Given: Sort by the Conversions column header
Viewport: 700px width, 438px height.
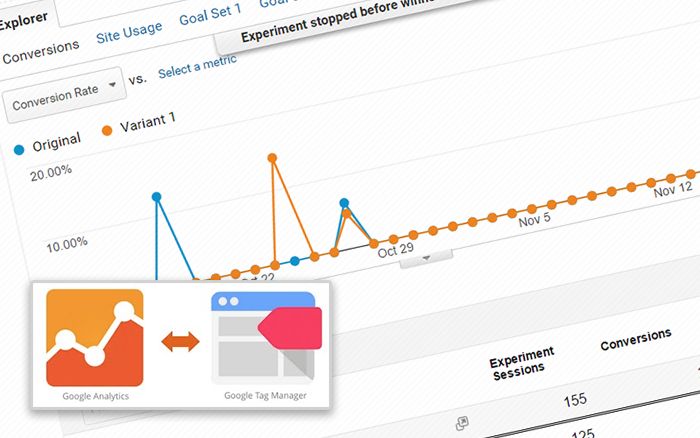Looking at the screenshot, I should (635, 339).
